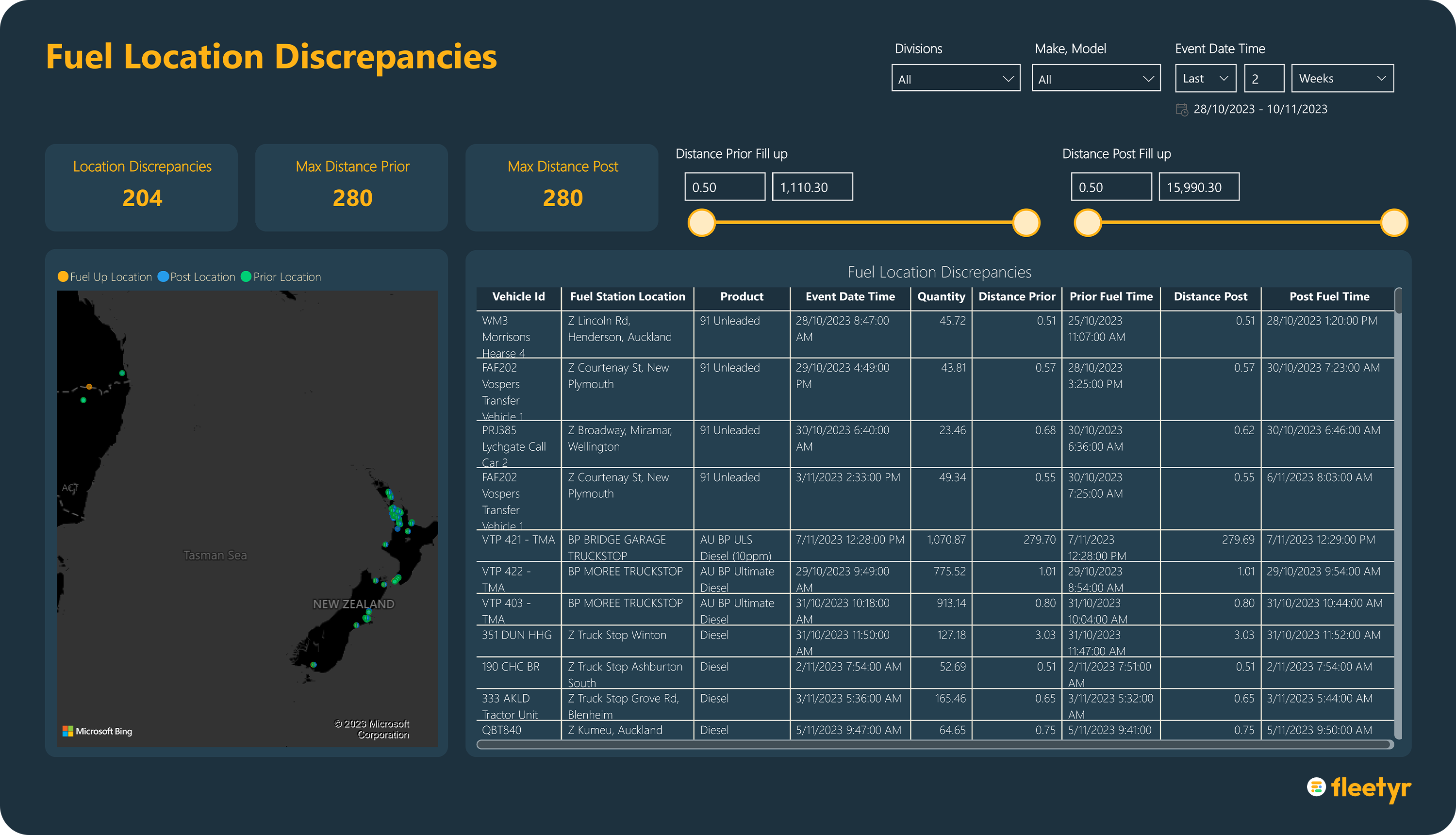Click the calendar icon beside date range

(1181, 110)
